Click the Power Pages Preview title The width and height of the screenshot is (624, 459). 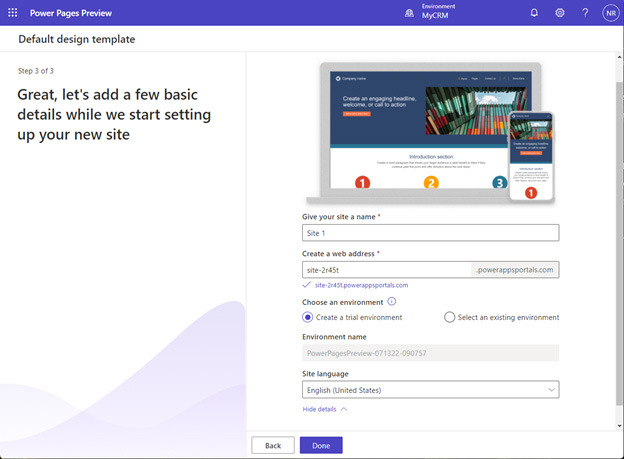tap(71, 13)
